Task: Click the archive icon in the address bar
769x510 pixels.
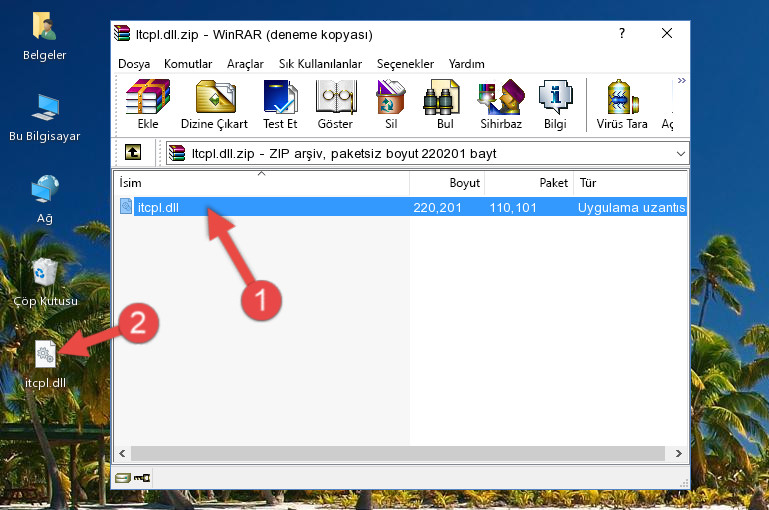Action: [177, 153]
